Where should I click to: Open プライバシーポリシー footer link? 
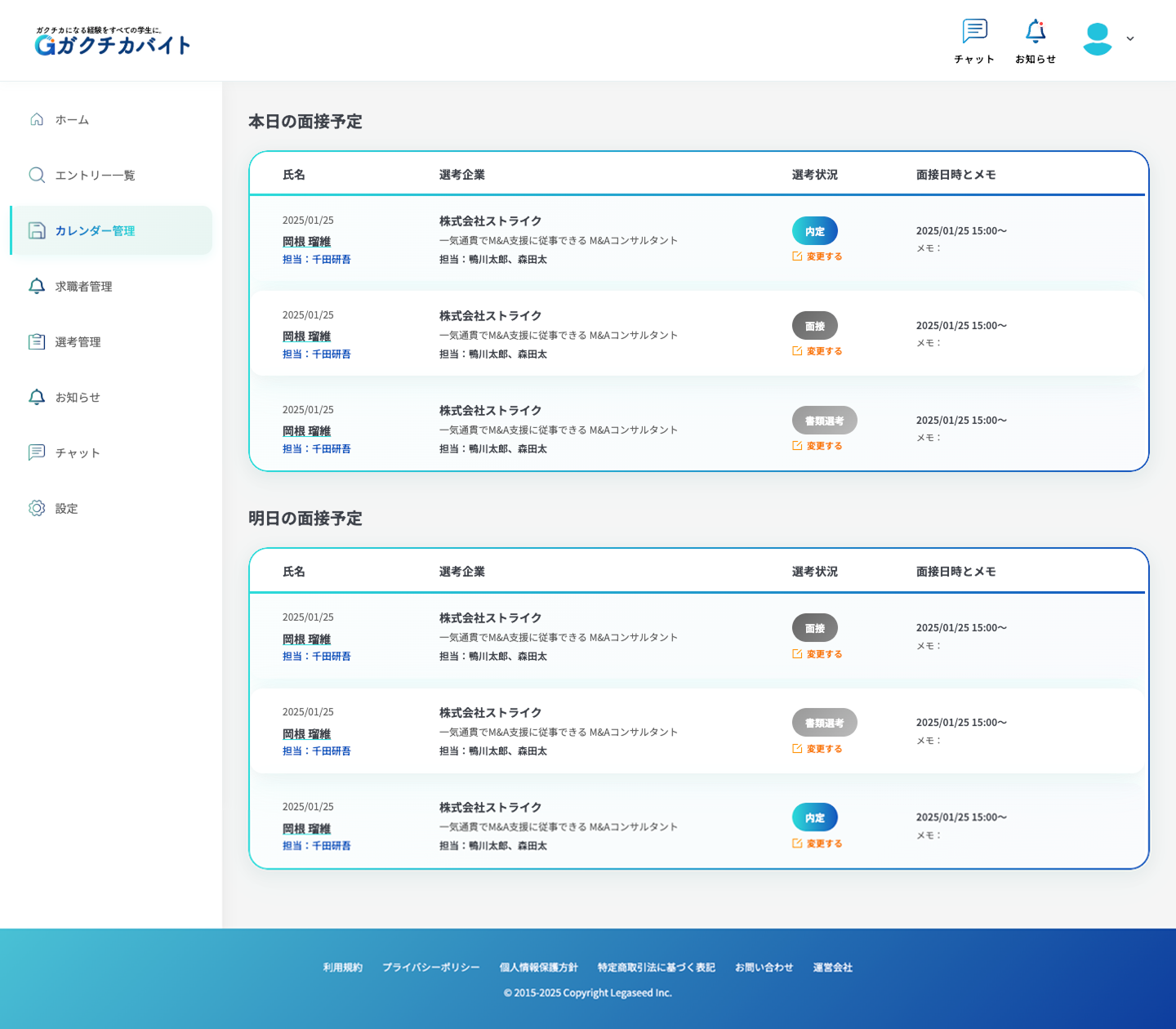(x=430, y=968)
